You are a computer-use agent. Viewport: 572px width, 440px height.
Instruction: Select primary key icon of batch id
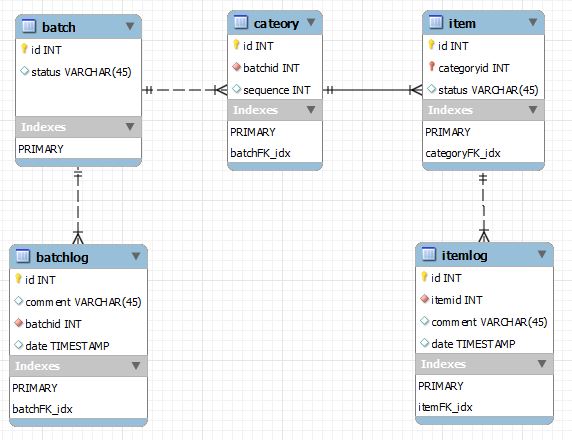click(24, 49)
